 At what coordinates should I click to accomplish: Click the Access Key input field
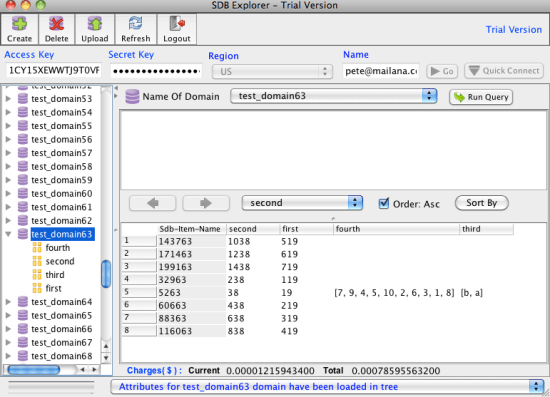tap(54, 70)
